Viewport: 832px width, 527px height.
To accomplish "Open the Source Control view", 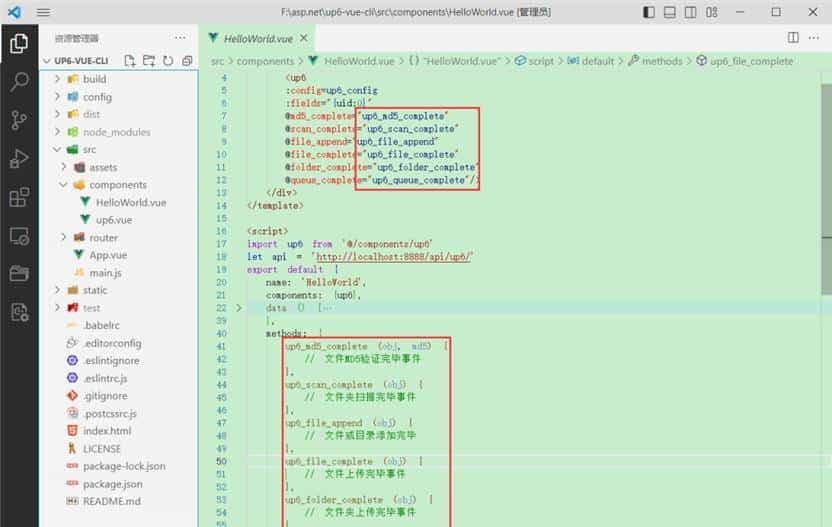I will (x=18, y=120).
